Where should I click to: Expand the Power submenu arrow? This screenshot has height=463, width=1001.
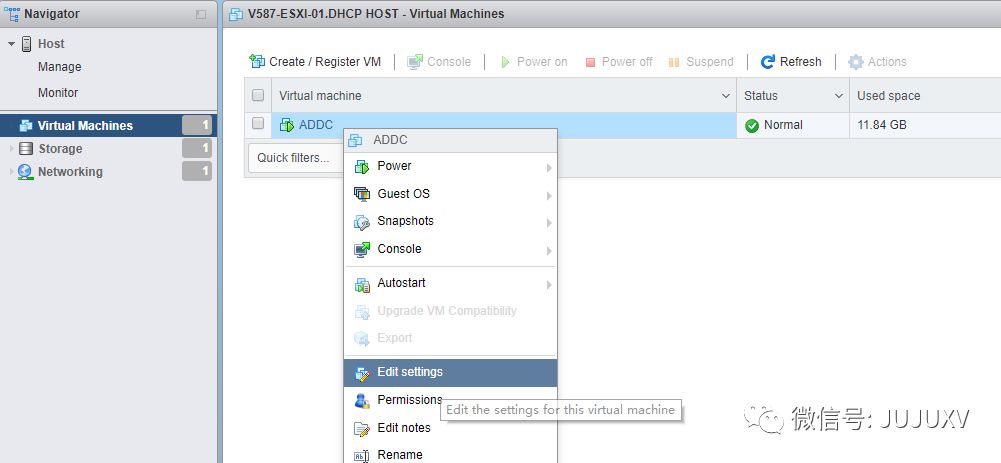click(548, 168)
